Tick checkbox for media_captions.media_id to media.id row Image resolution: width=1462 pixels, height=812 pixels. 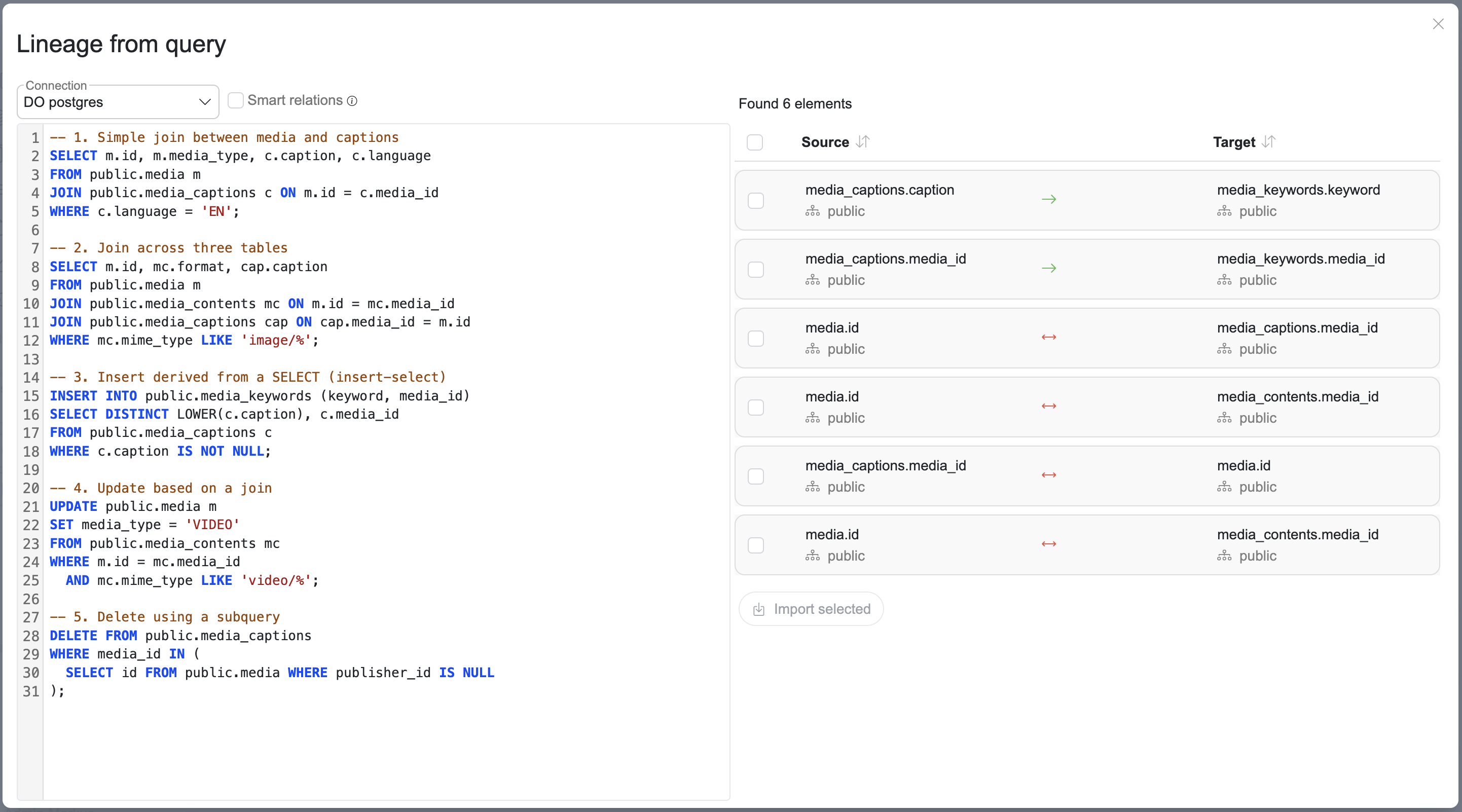[x=755, y=476]
